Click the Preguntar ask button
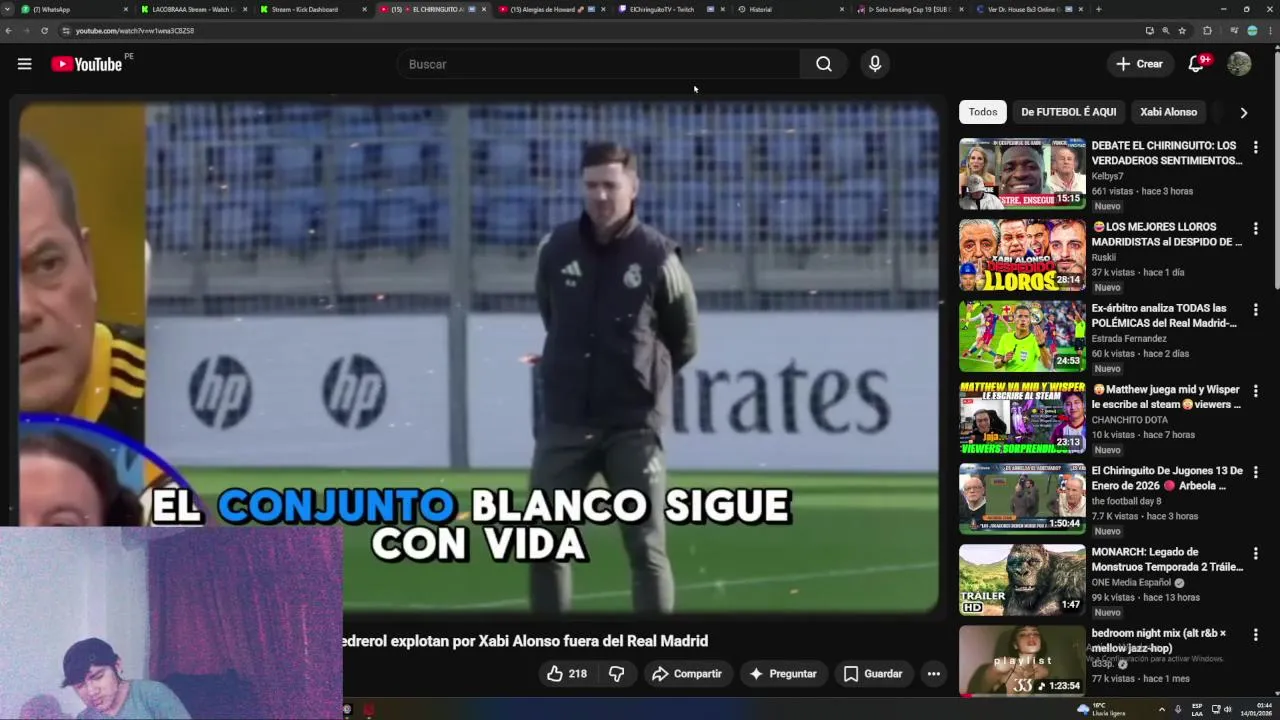 pos(782,674)
